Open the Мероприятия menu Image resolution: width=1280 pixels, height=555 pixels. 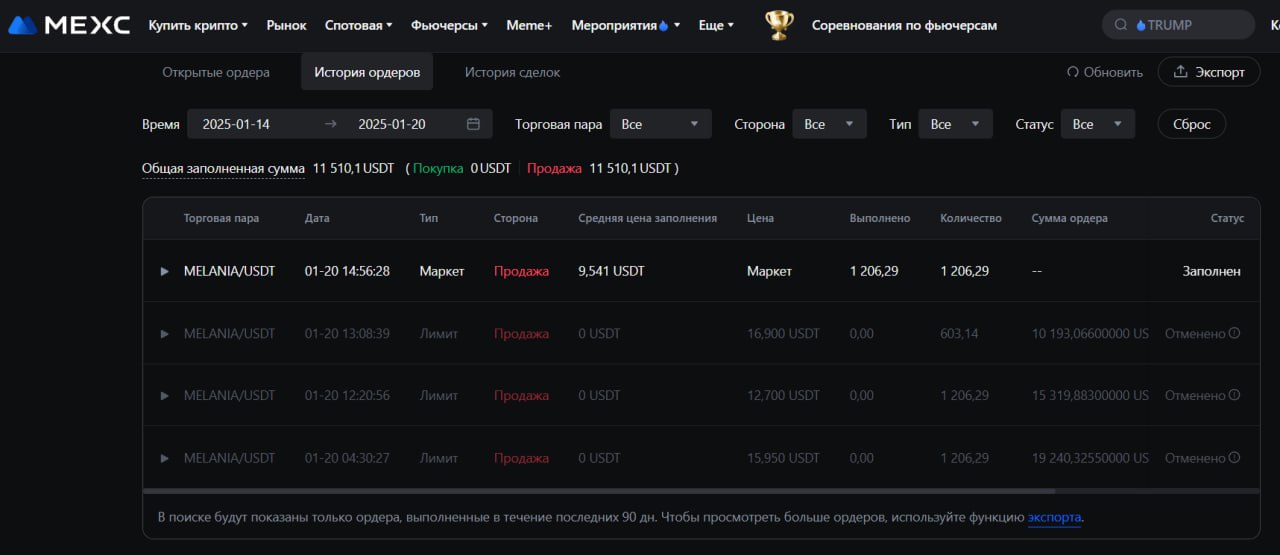pyautogui.click(x=626, y=25)
